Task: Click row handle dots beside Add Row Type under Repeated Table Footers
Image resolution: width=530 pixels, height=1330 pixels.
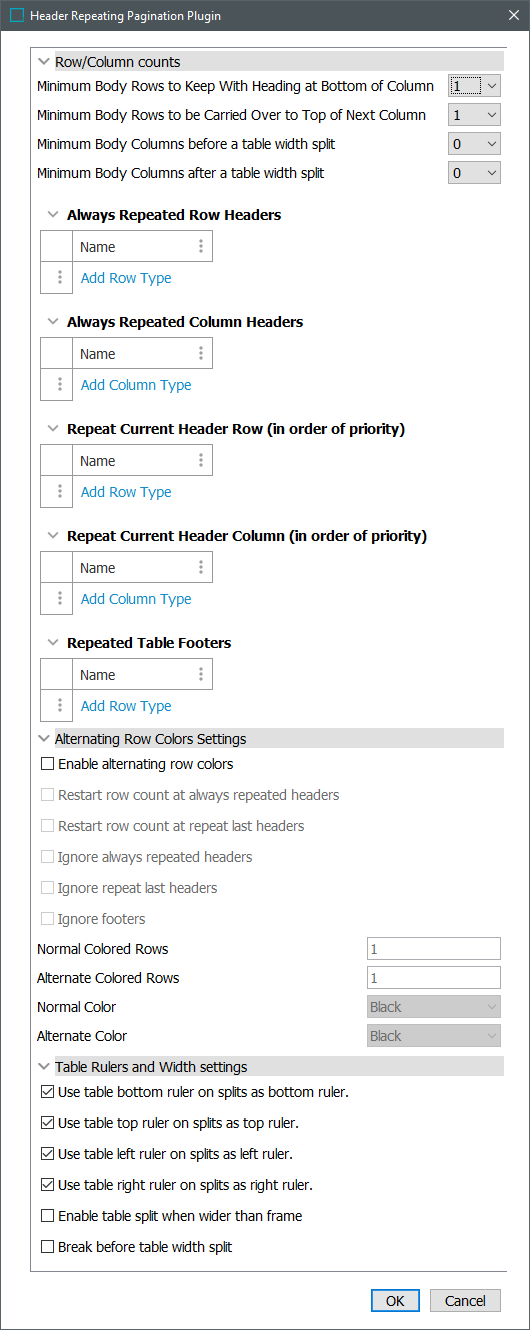Action: click(x=60, y=705)
